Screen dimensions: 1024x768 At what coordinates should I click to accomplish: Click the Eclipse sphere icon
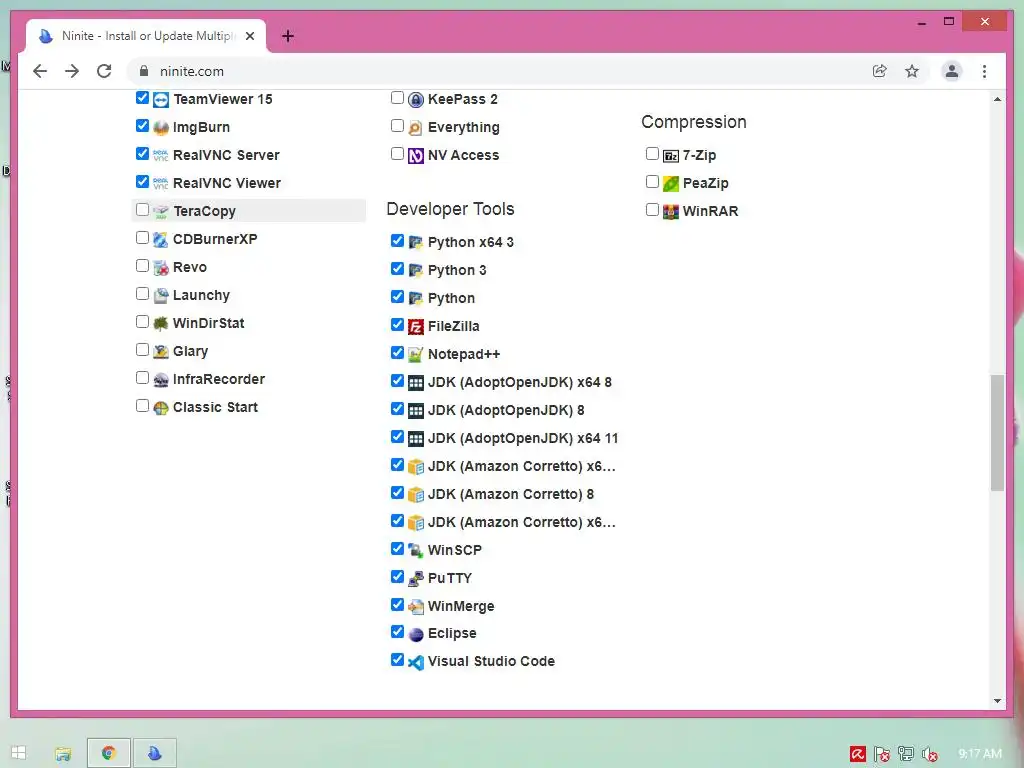pos(416,634)
